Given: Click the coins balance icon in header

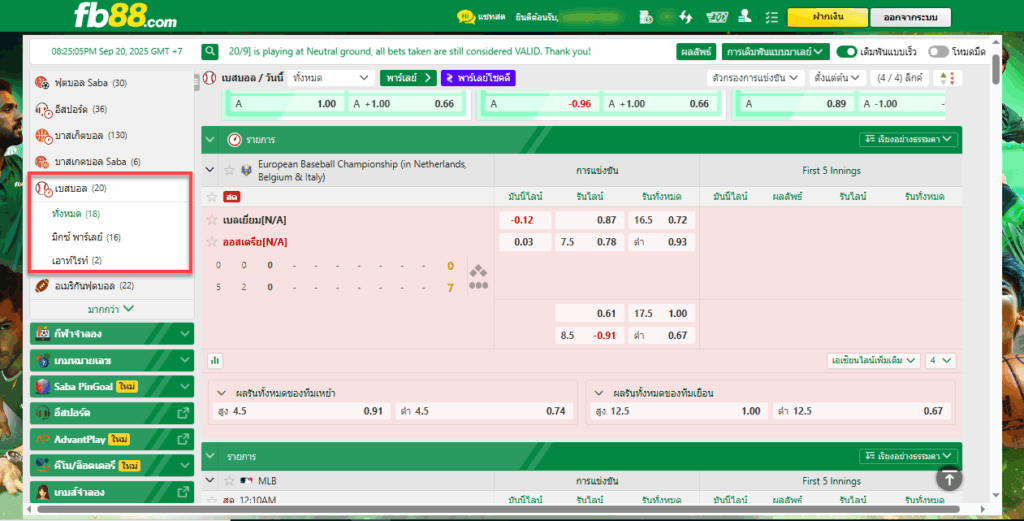Looking at the screenshot, I should (x=646, y=17).
